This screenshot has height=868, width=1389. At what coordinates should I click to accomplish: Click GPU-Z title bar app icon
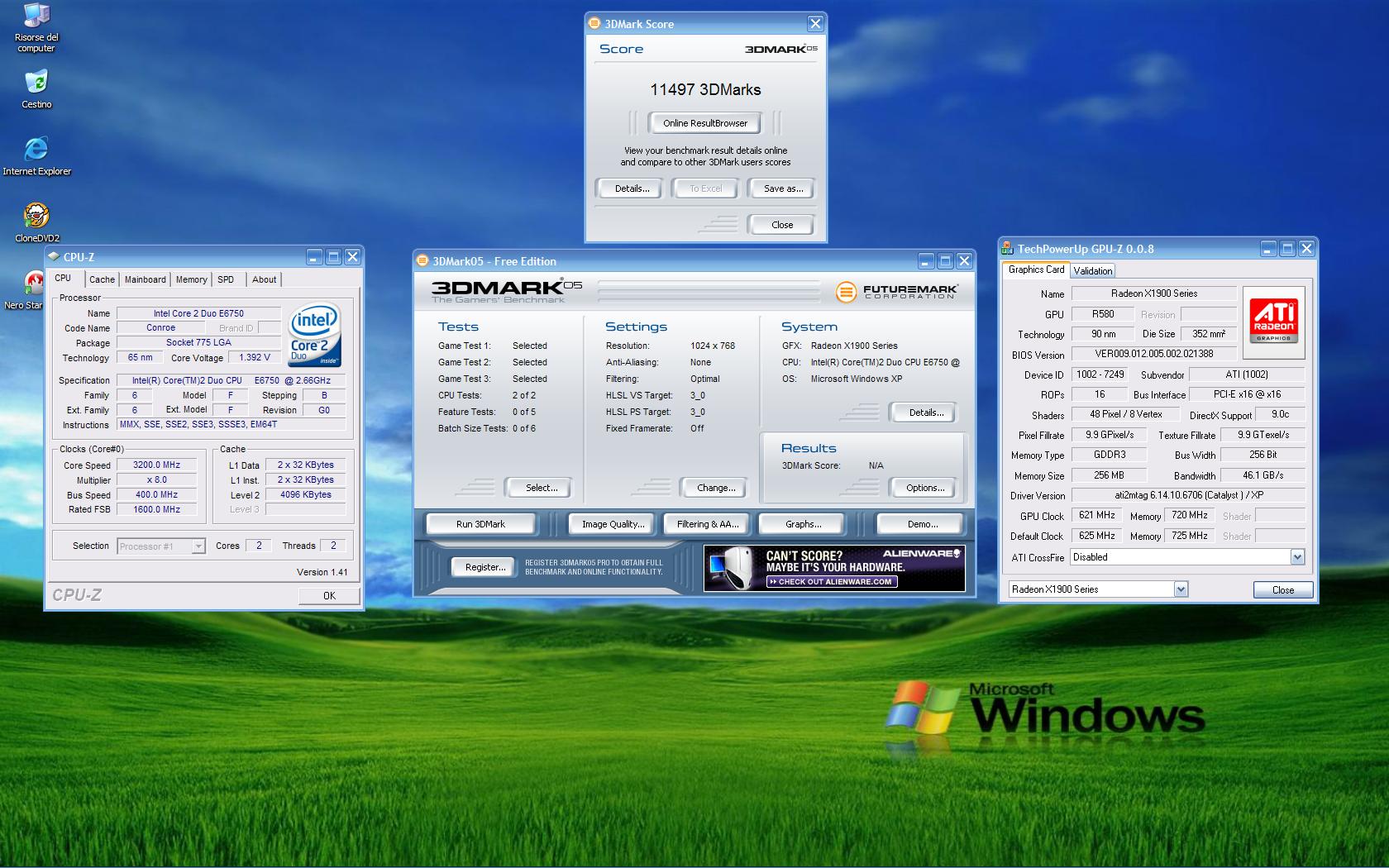click(x=1007, y=248)
